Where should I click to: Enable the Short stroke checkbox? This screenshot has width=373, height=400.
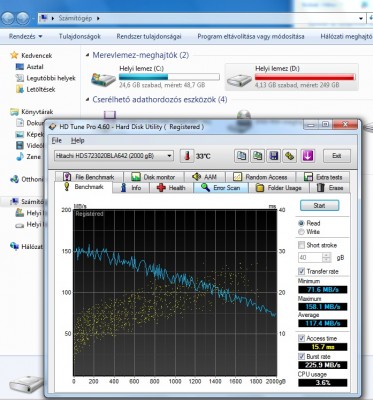301,245
